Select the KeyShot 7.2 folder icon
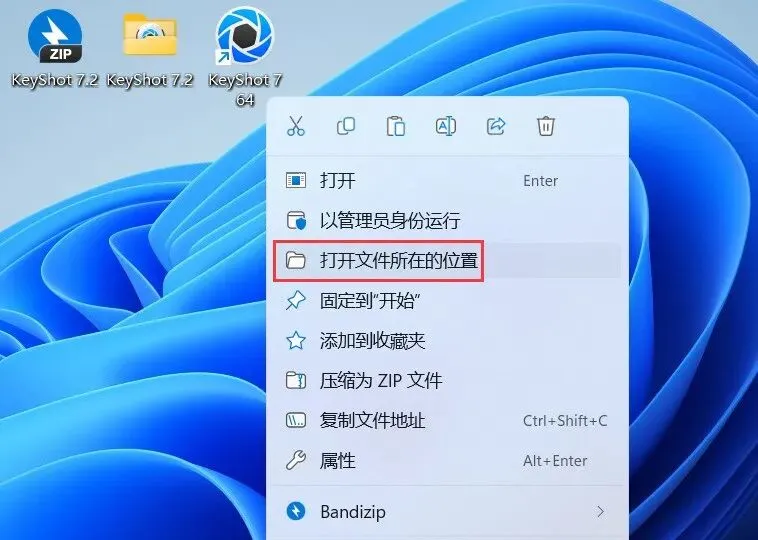Viewport: 758px width, 540px height. (x=150, y=35)
